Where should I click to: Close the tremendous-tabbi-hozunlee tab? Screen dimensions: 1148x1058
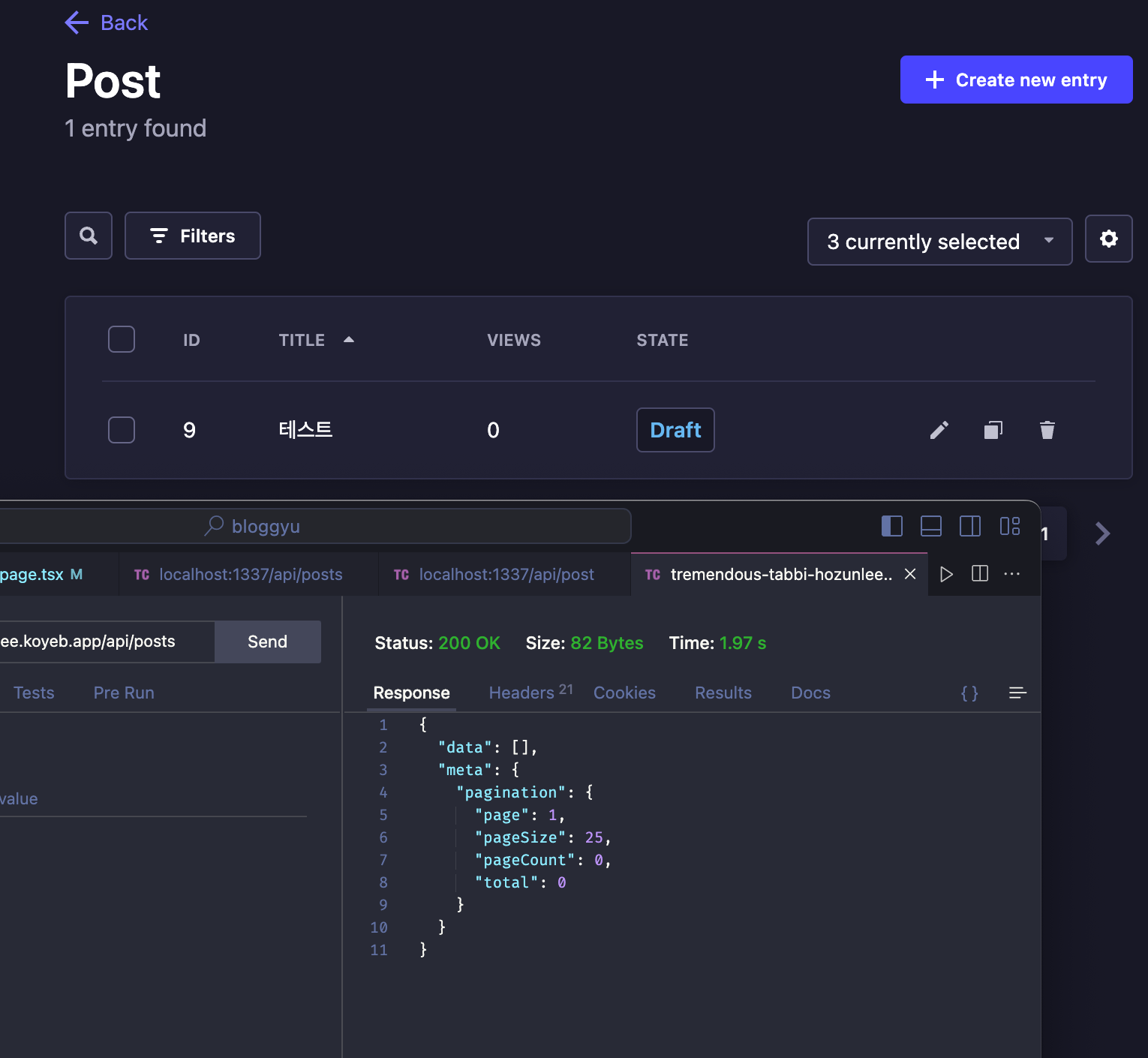coord(910,574)
